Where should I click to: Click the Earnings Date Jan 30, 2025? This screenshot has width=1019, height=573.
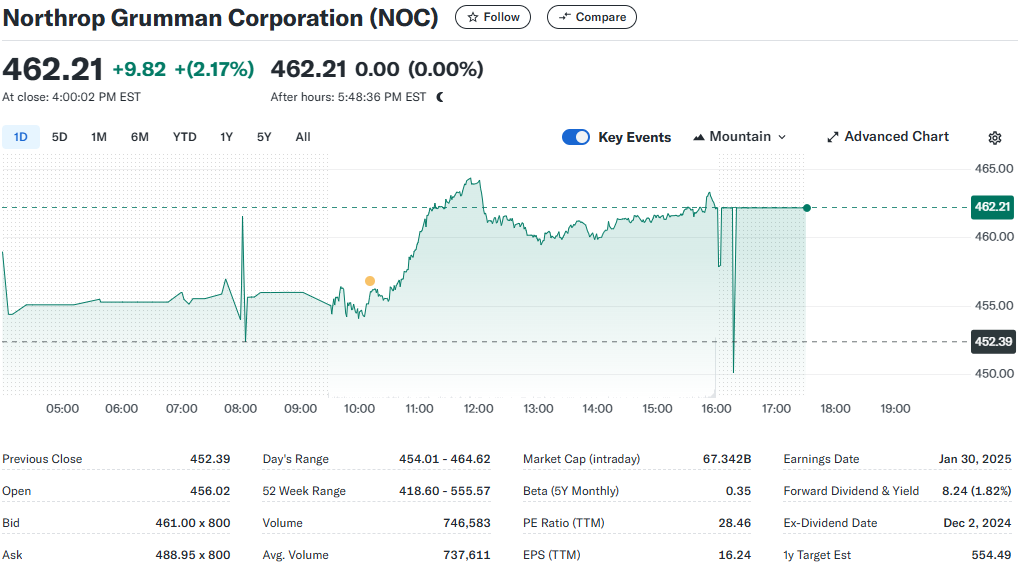[x=975, y=459]
